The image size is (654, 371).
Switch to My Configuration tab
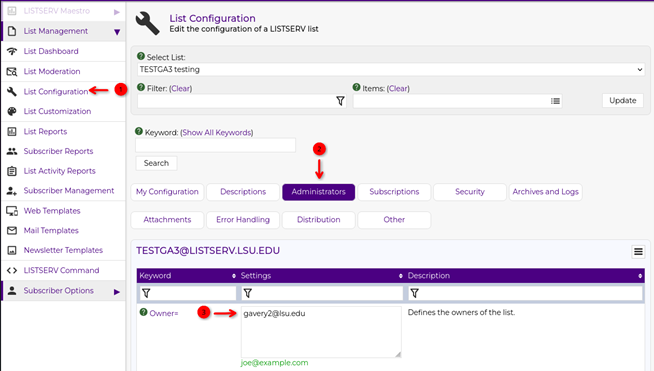click(x=167, y=192)
